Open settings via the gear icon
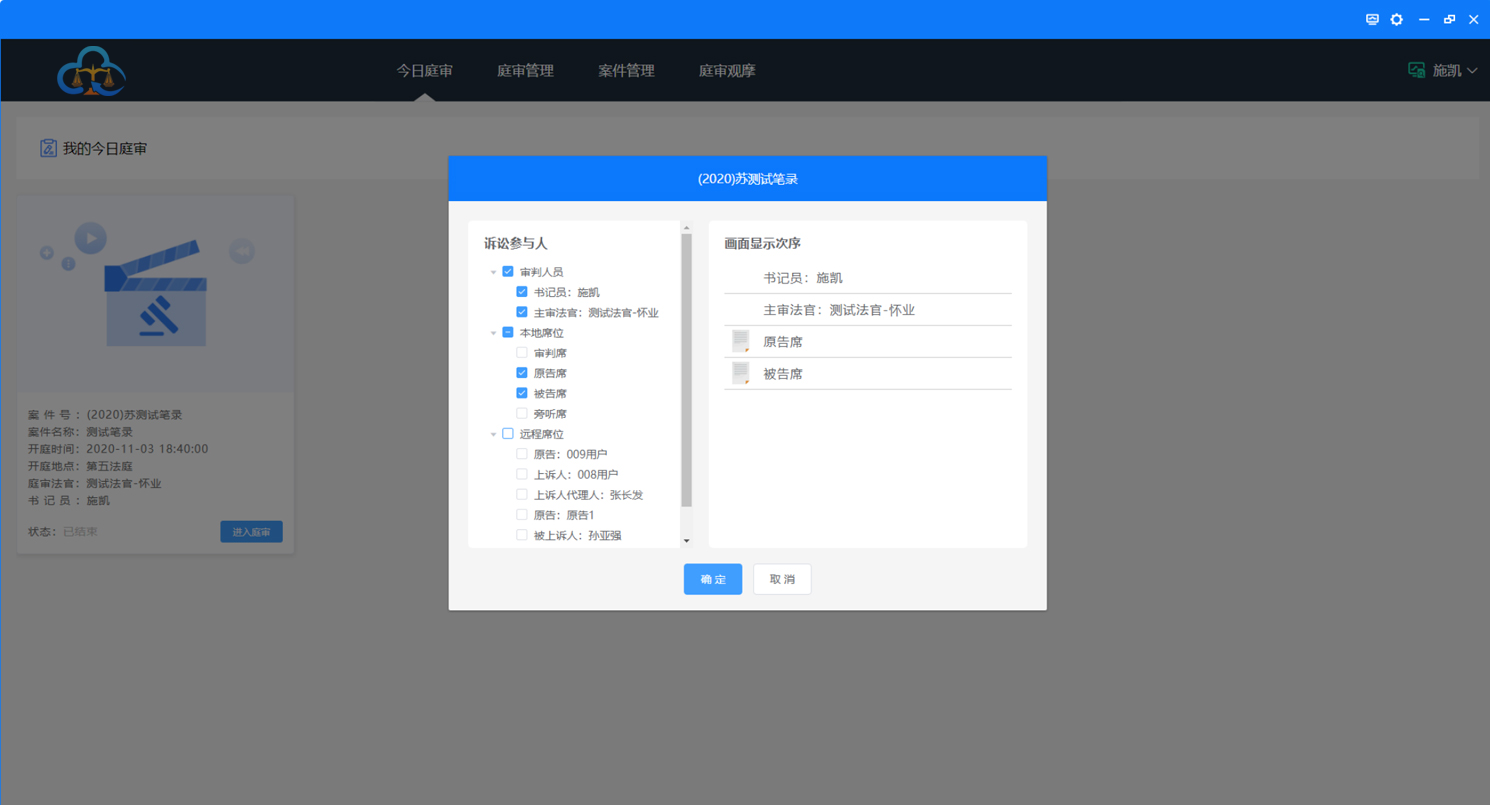1490x805 pixels. point(1397,19)
